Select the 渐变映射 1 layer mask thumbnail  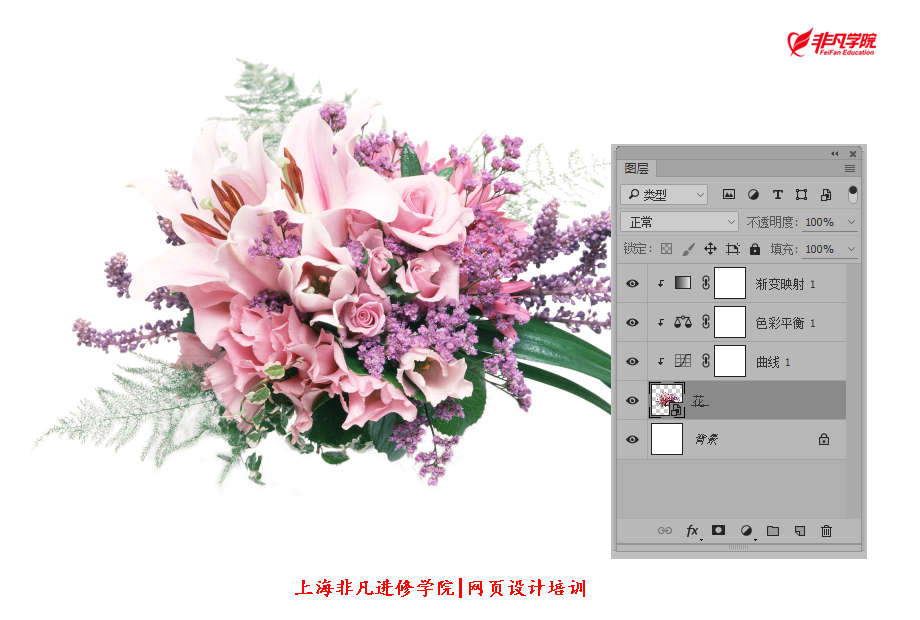click(x=730, y=283)
